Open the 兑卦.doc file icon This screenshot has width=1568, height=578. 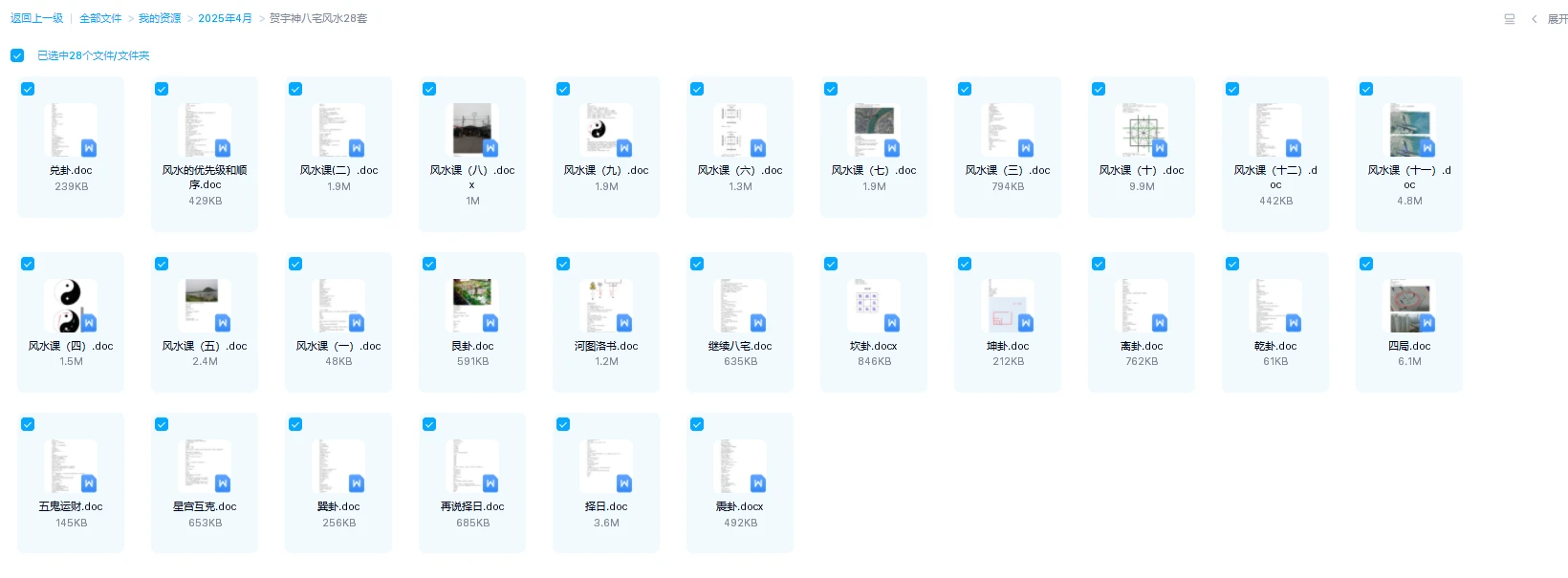click(72, 130)
